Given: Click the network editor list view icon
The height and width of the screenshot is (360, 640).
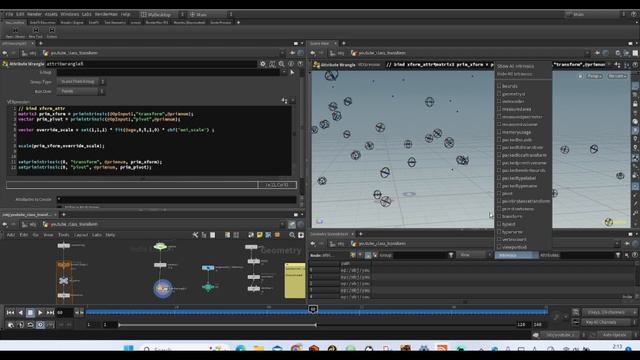Looking at the screenshot, I should [x=213, y=235].
